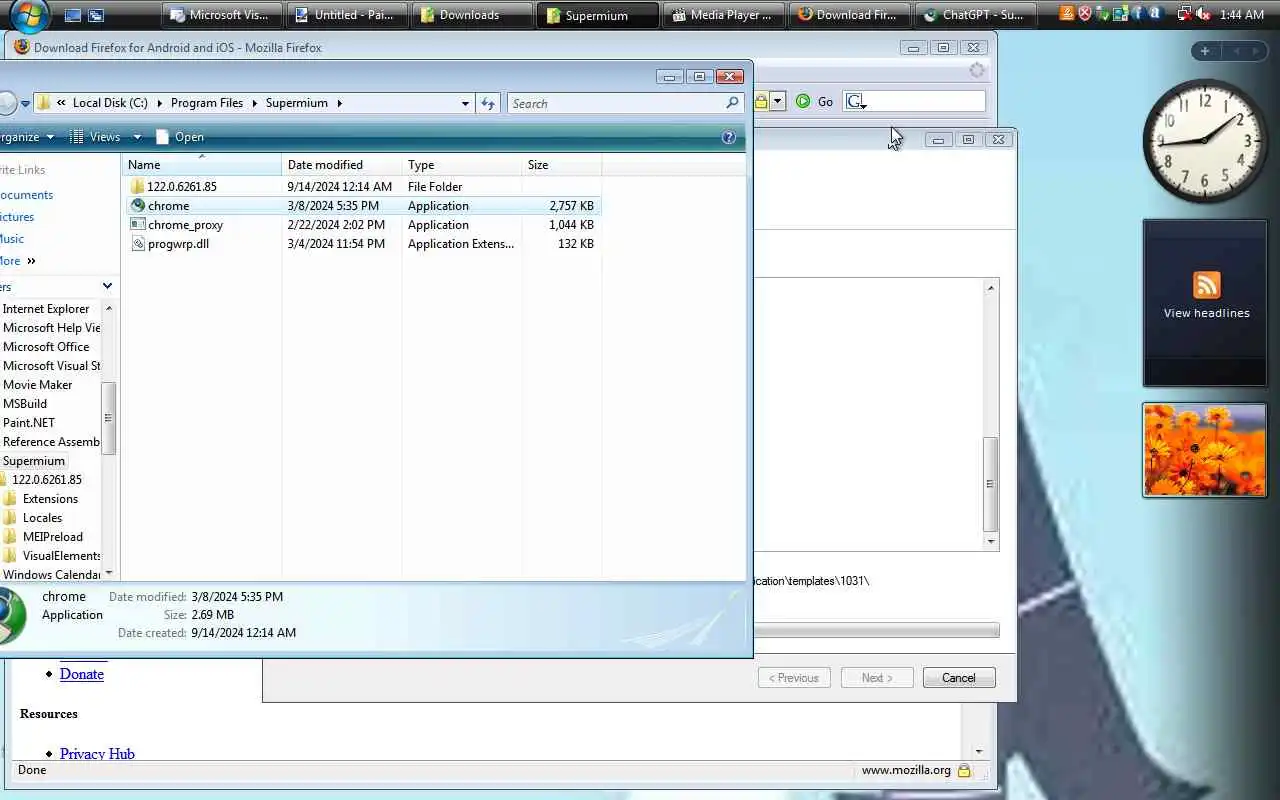Open the Views dropdown arrow
This screenshot has width=1280, height=800.
137,137
